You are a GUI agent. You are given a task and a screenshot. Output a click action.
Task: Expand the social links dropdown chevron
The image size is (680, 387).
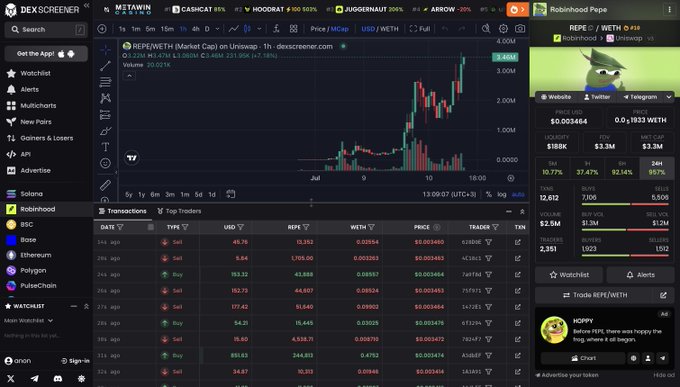point(669,97)
